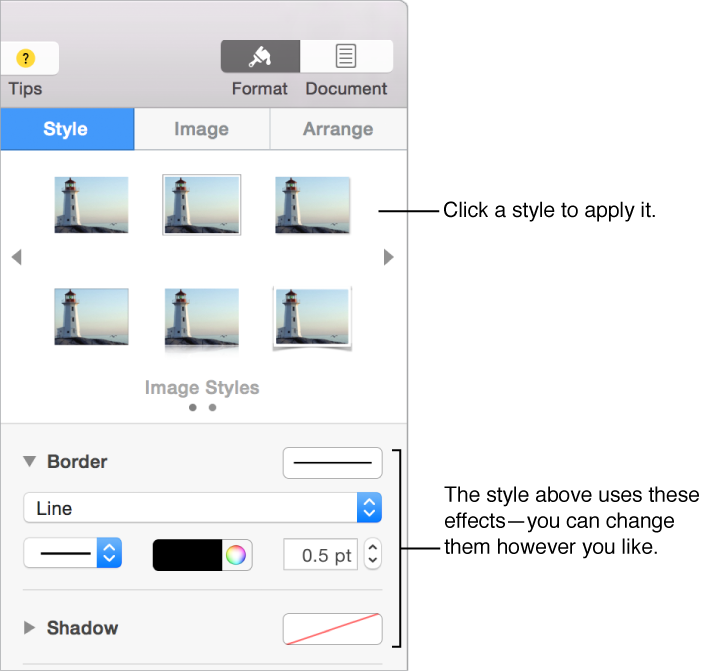Decrease border width with stepper down arrow
The height and width of the screenshot is (672, 706).
pos(373,562)
